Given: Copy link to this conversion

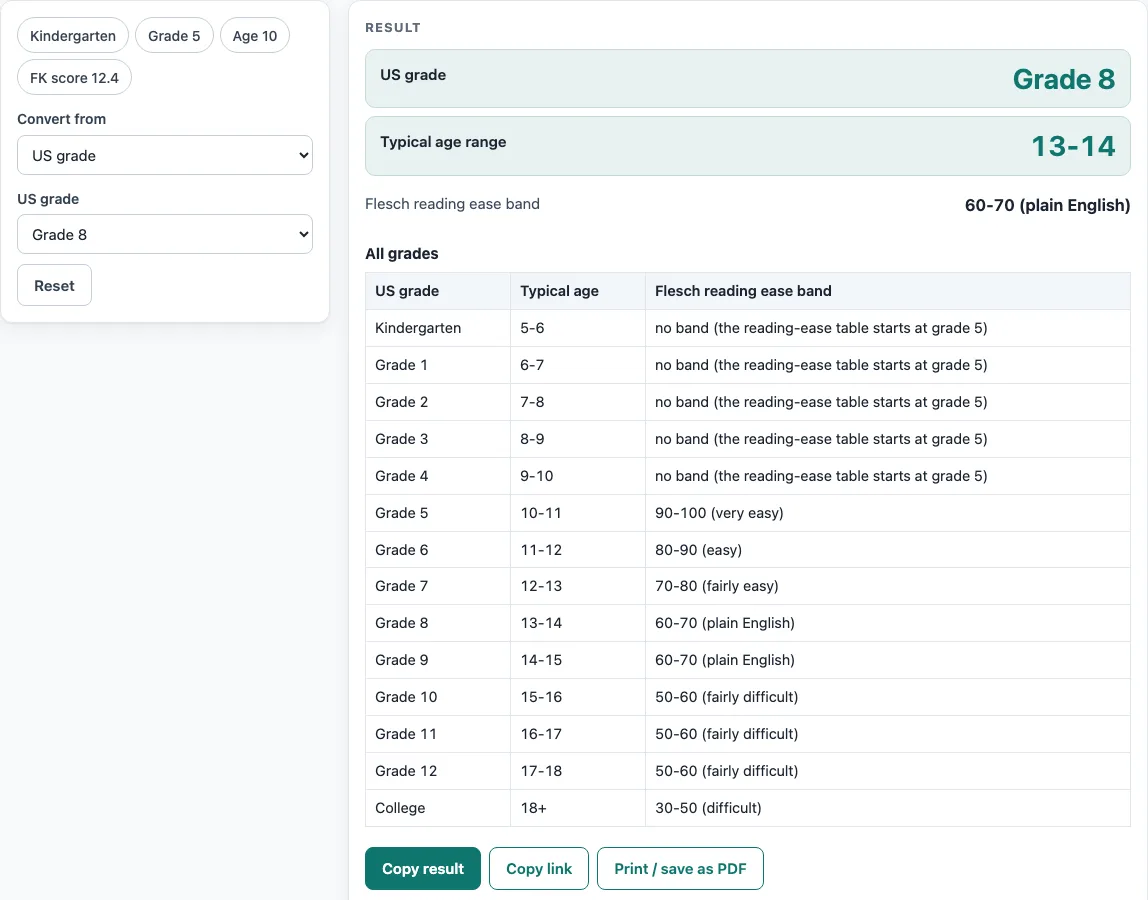Looking at the screenshot, I should (x=539, y=869).
